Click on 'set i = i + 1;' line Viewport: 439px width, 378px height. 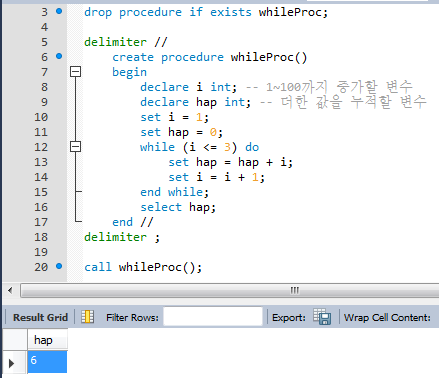(216, 177)
